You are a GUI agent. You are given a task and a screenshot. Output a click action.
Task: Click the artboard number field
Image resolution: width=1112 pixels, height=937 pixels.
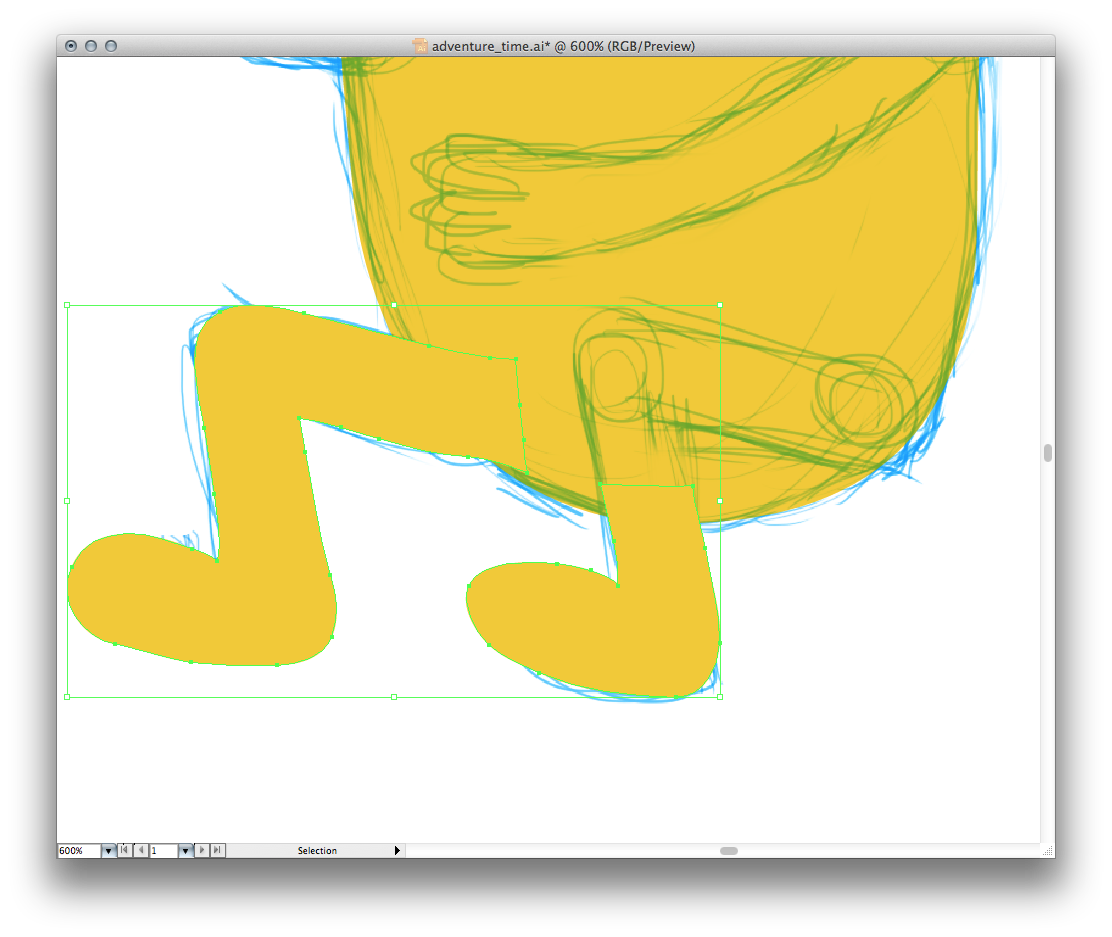[163, 851]
